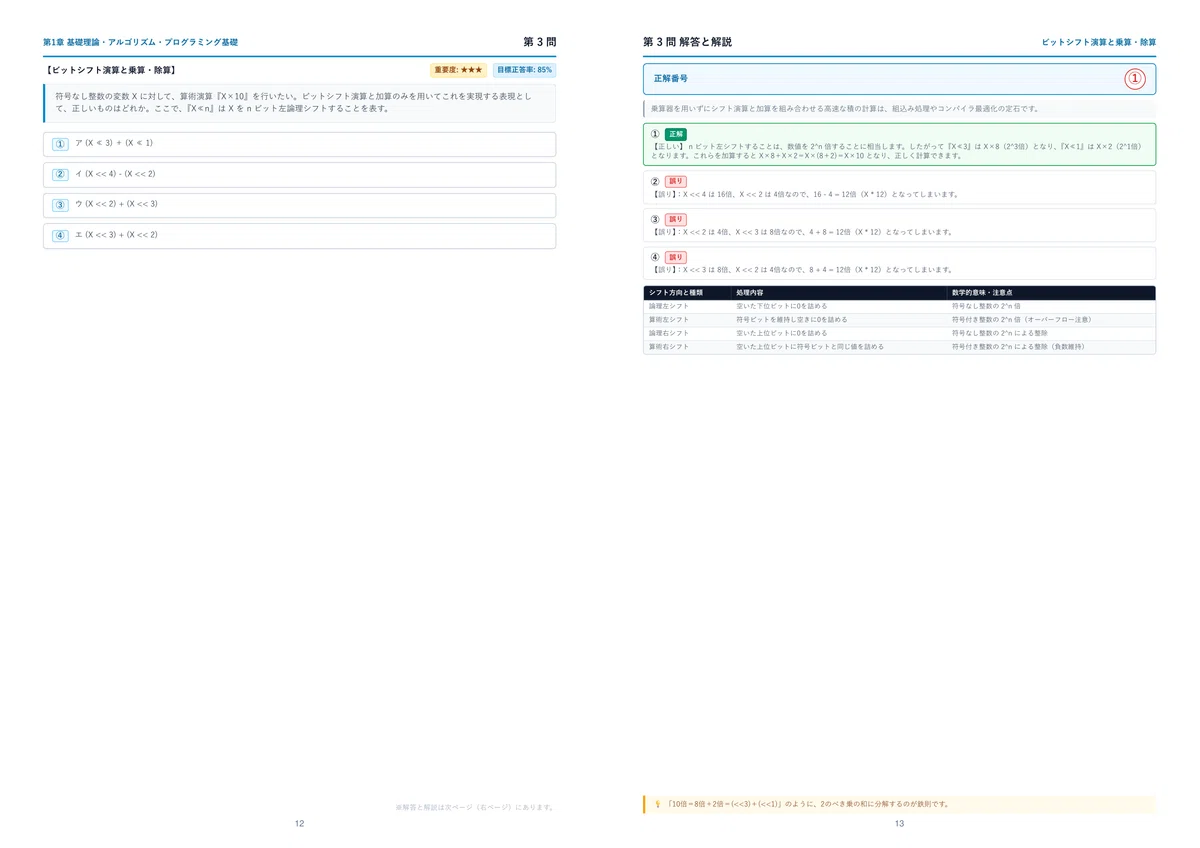Image resolution: width=1200 pixels, height=848 pixels.
Task: Click the chapter header 第1章 基礎理論・アルゴリズム・プログラミング基礎
Action: [140, 43]
